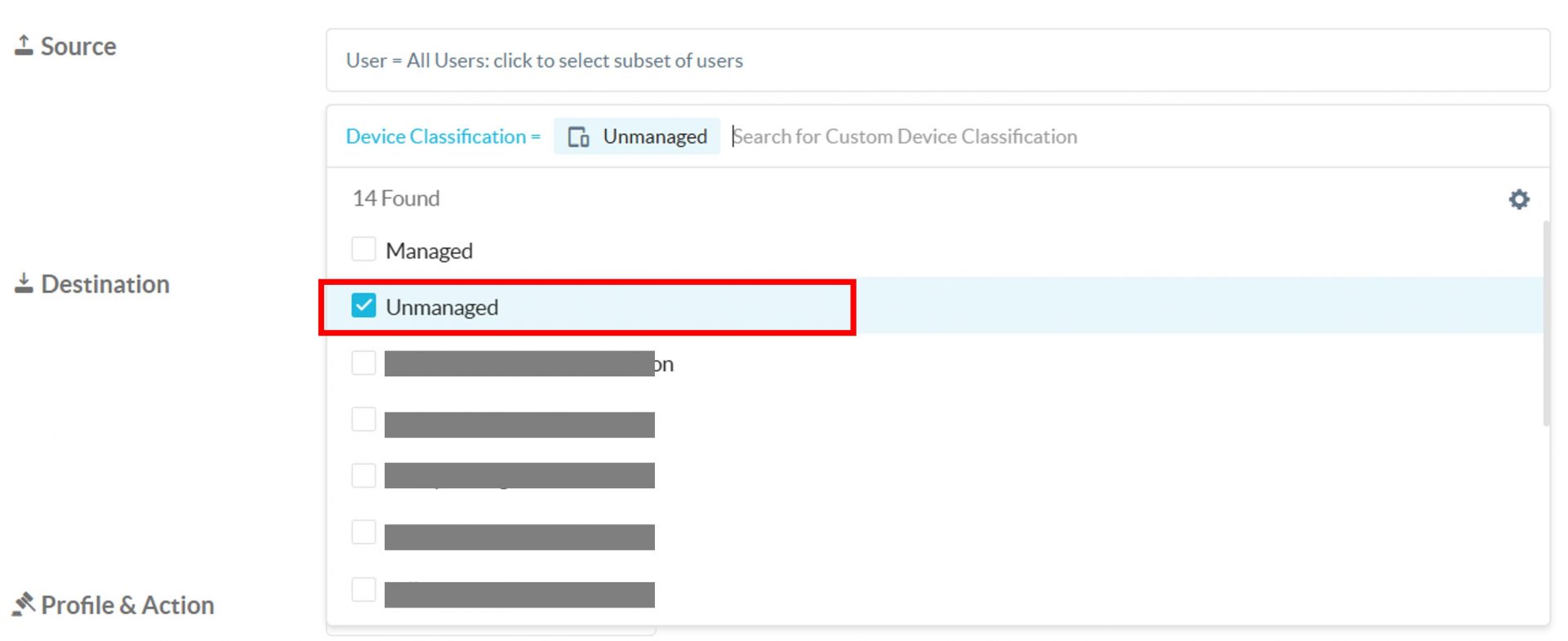Click the Profile & Action gavel icon
Viewport: 1568px width, 641px height.
pos(24,604)
